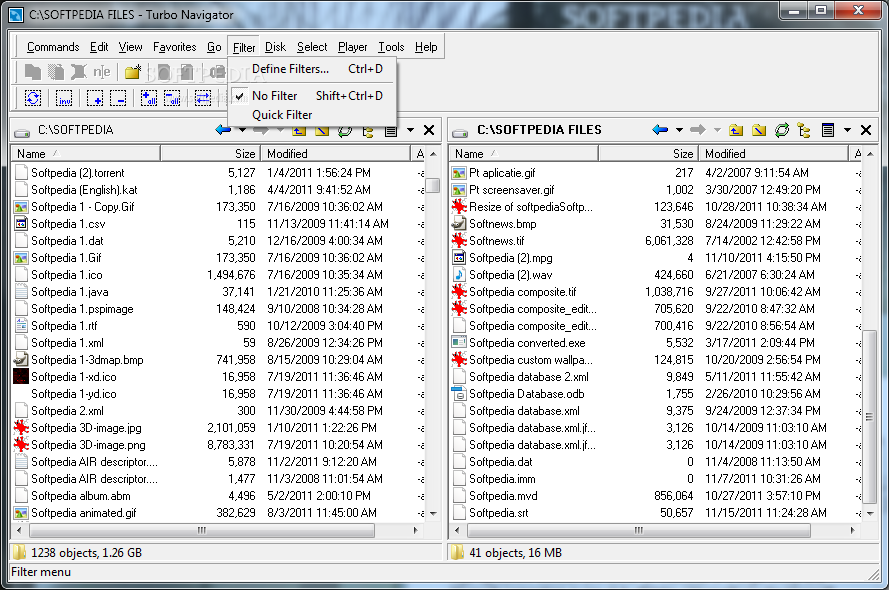Open the Select menu
The height and width of the screenshot is (590, 889).
[x=312, y=47]
